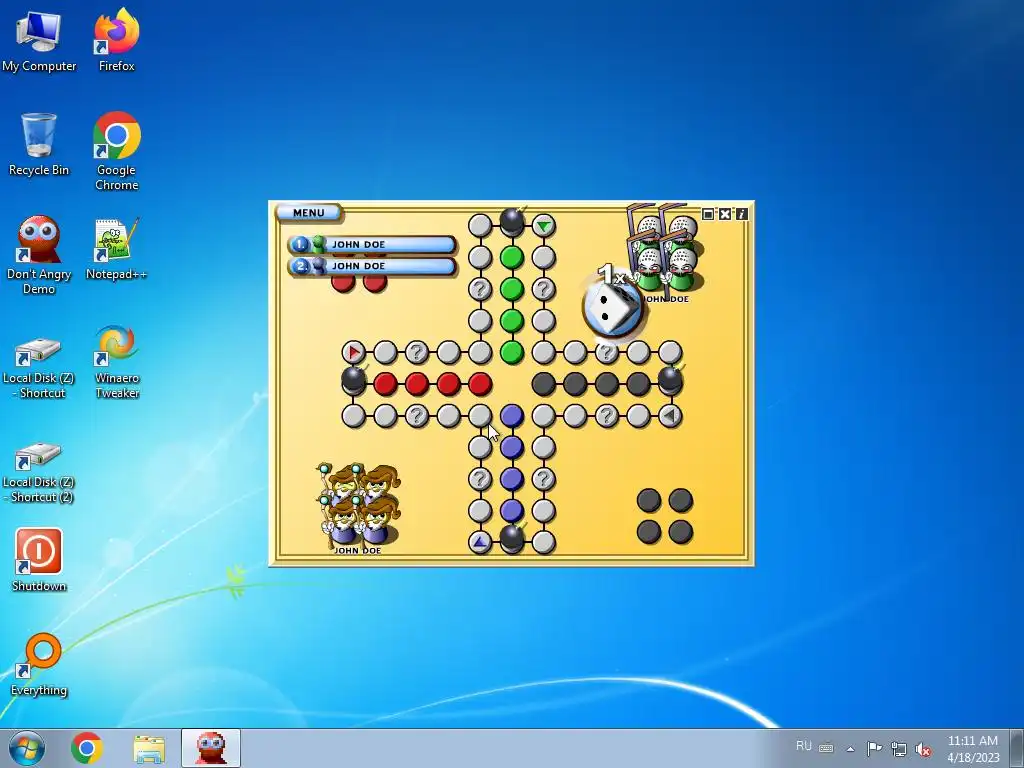Open Firefox desktop shortcut
Screen dimensions: 1024x768
(116, 40)
